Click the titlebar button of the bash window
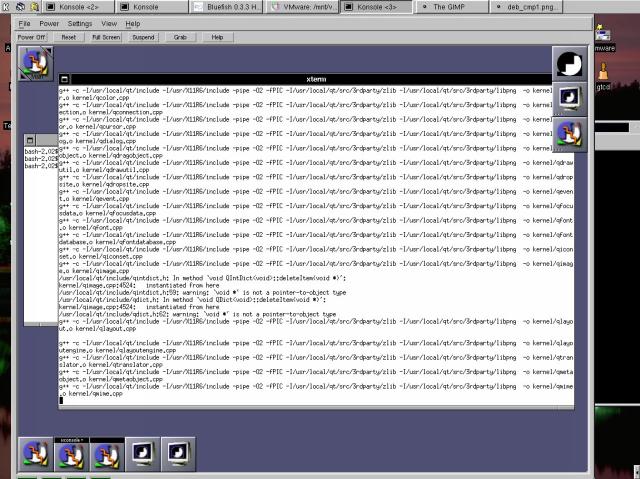This screenshot has height=479, width=640. [30, 140]
